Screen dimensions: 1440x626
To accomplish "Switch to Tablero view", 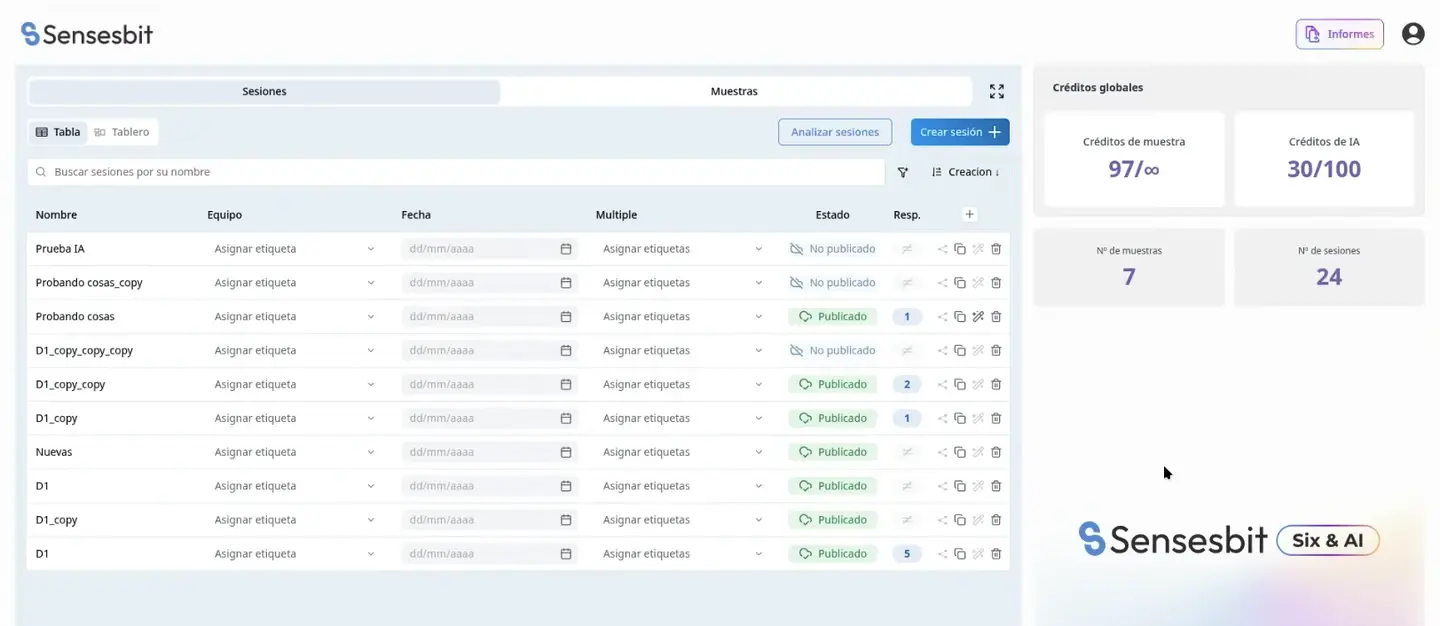I will 122,132.
